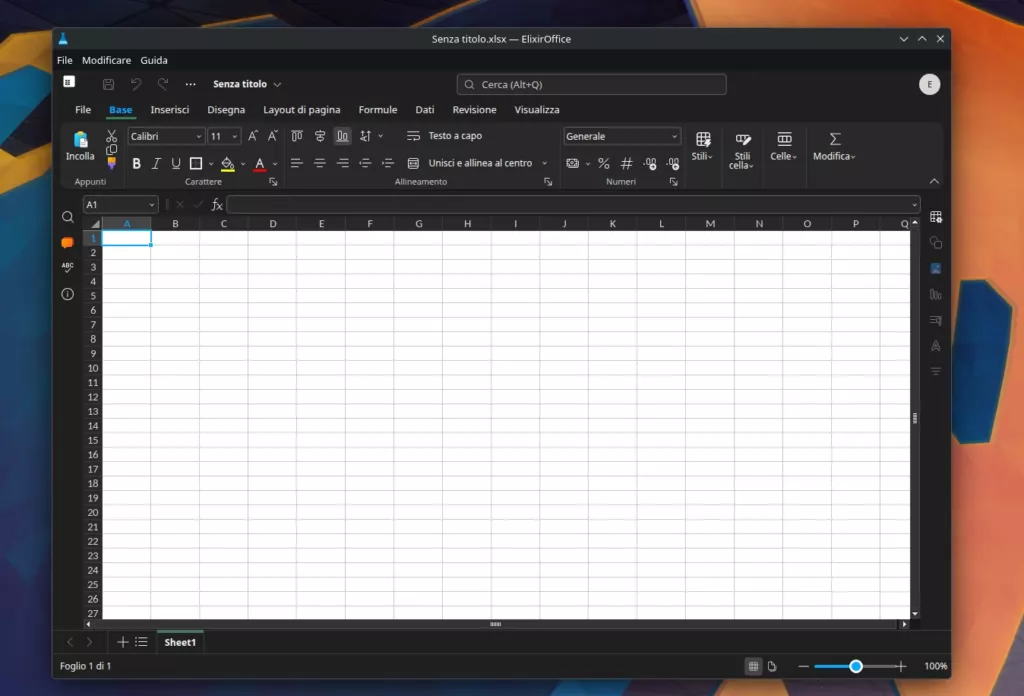Click the Incolla paste icon
Viewport: 1024px width, 696px height.
(x=80, y=139)
